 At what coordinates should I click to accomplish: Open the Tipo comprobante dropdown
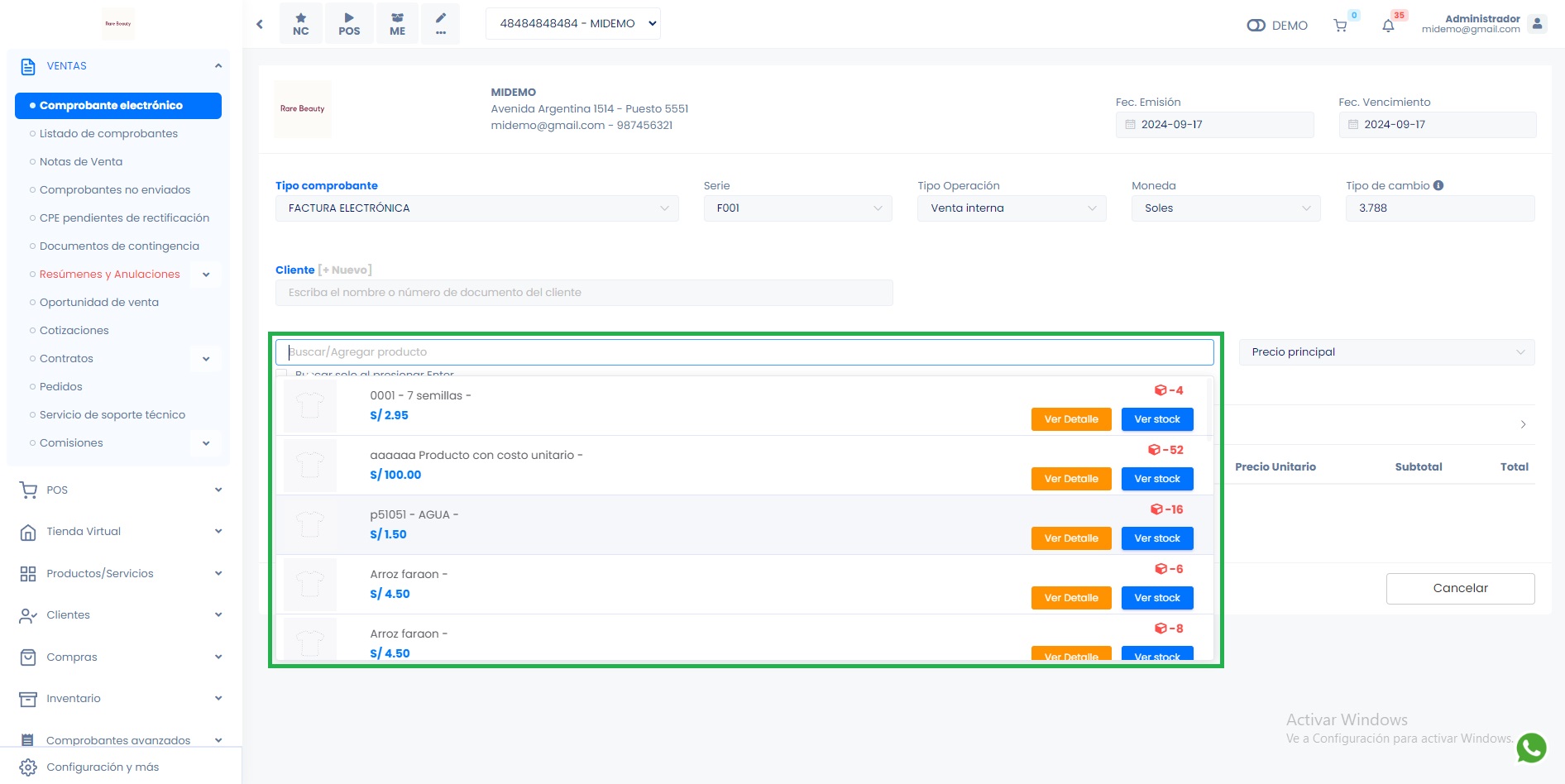[476, 208]
